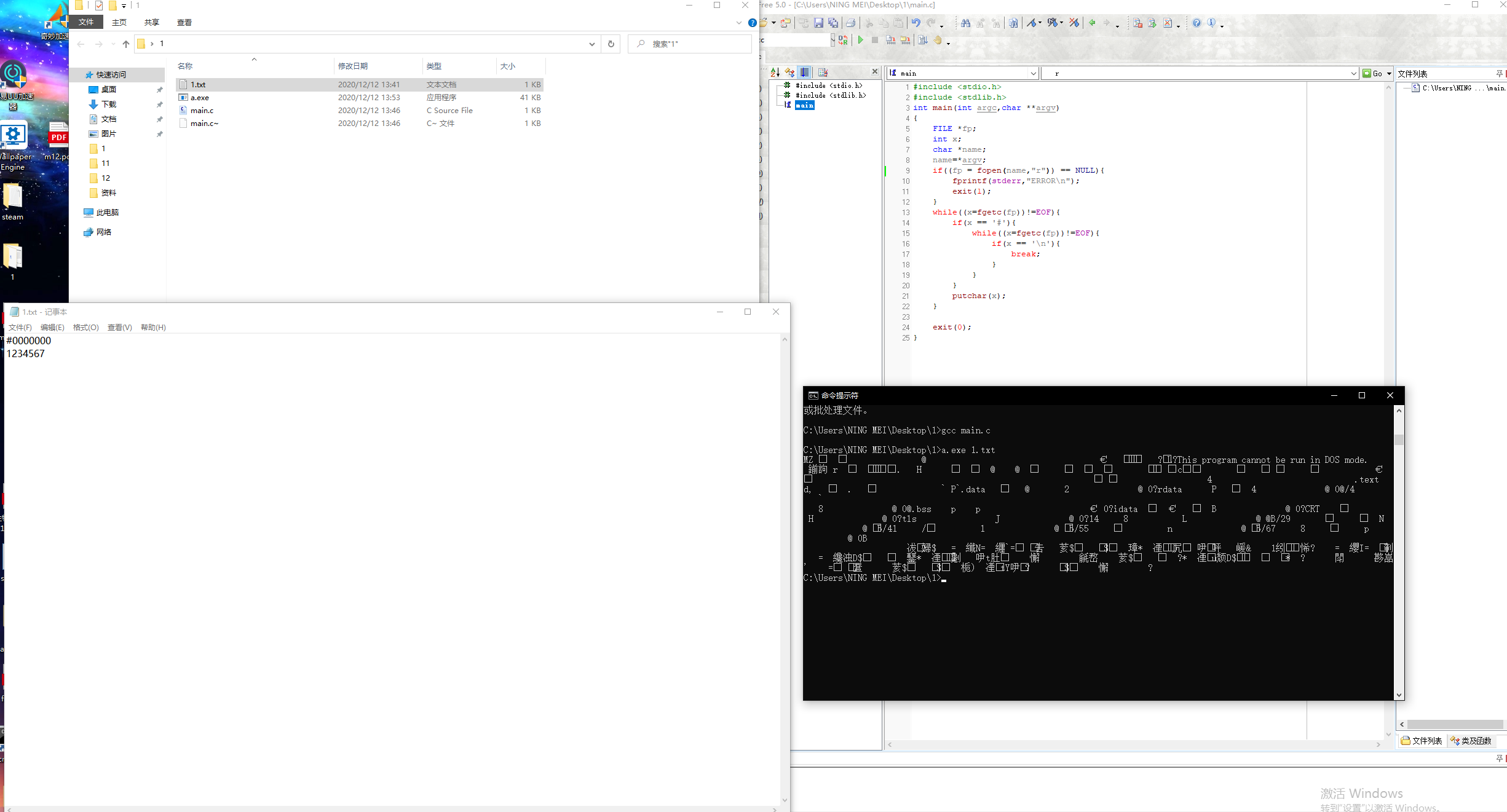The width and height of the screenshot is (1507, 812).
Task: Toggle the highlighted position-order view button
Action: (804, 73)
